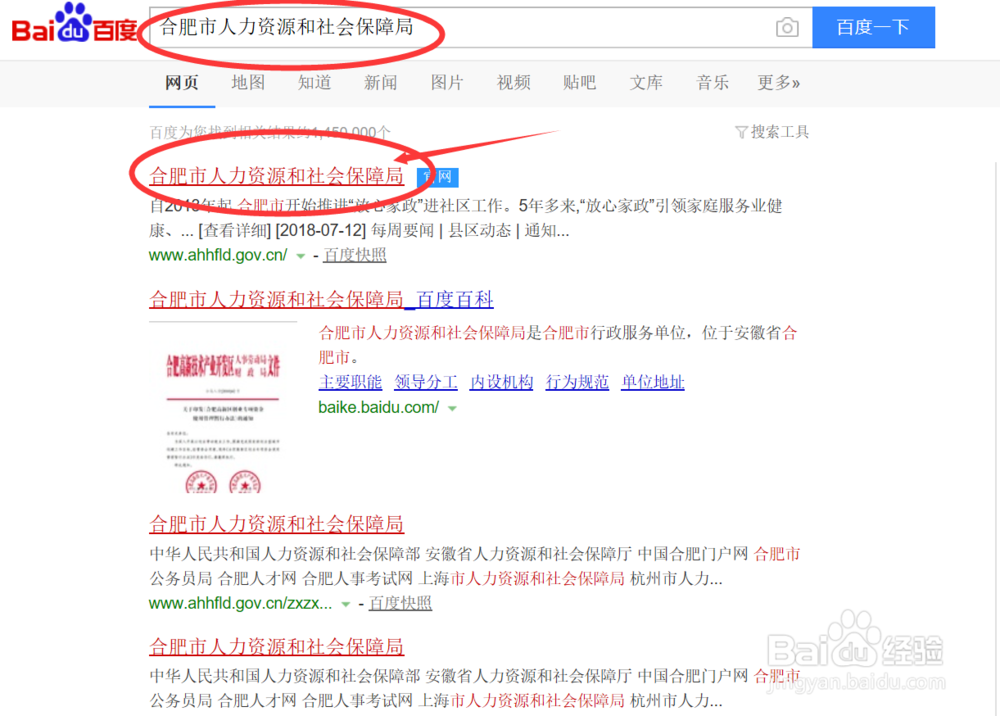Open third result titled 合肥市人力资源和社会保障局
The width and height of the screenshot is (1000, 716).
pos(276,524)
